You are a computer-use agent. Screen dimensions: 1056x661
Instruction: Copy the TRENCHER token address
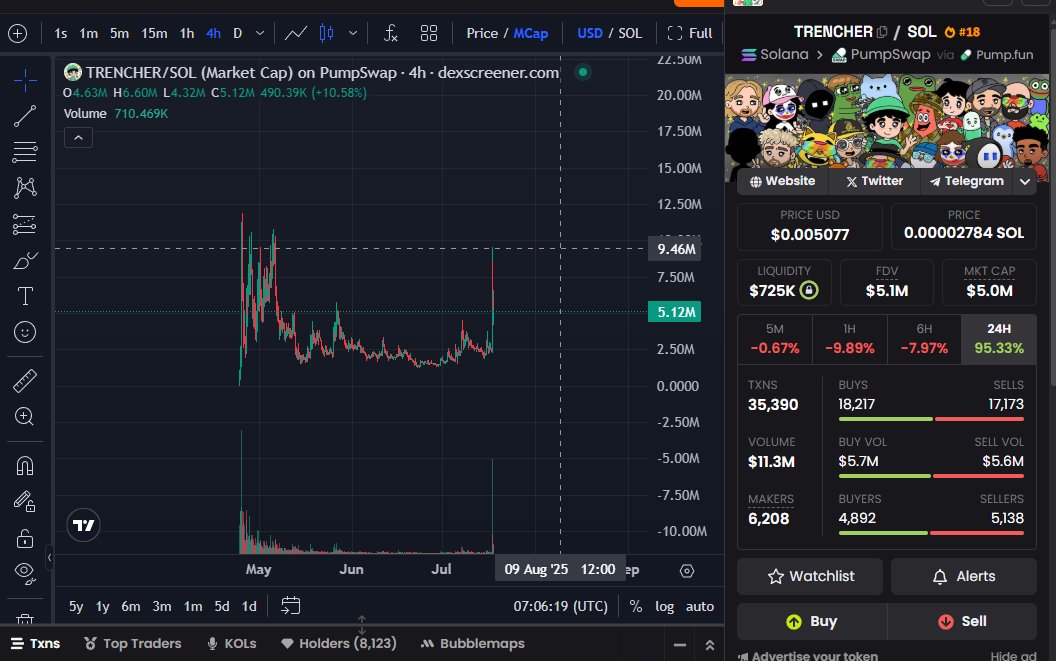pyautogui.click(x=882, y=32)
